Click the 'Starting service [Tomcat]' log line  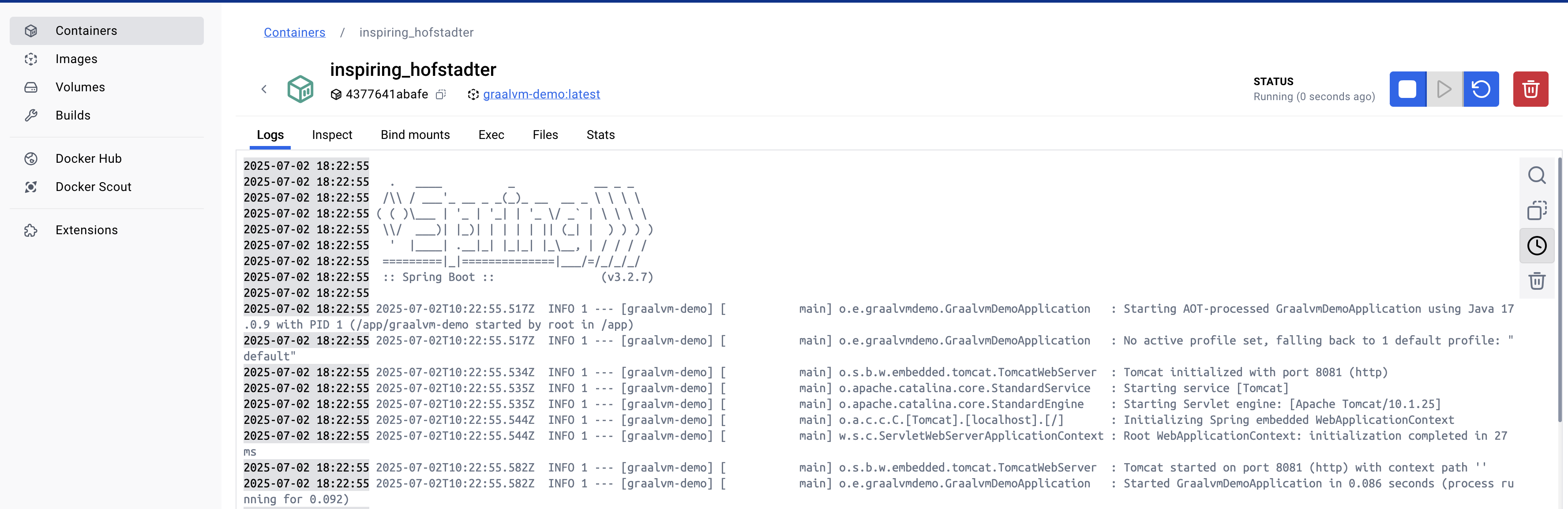point(1205,388)
